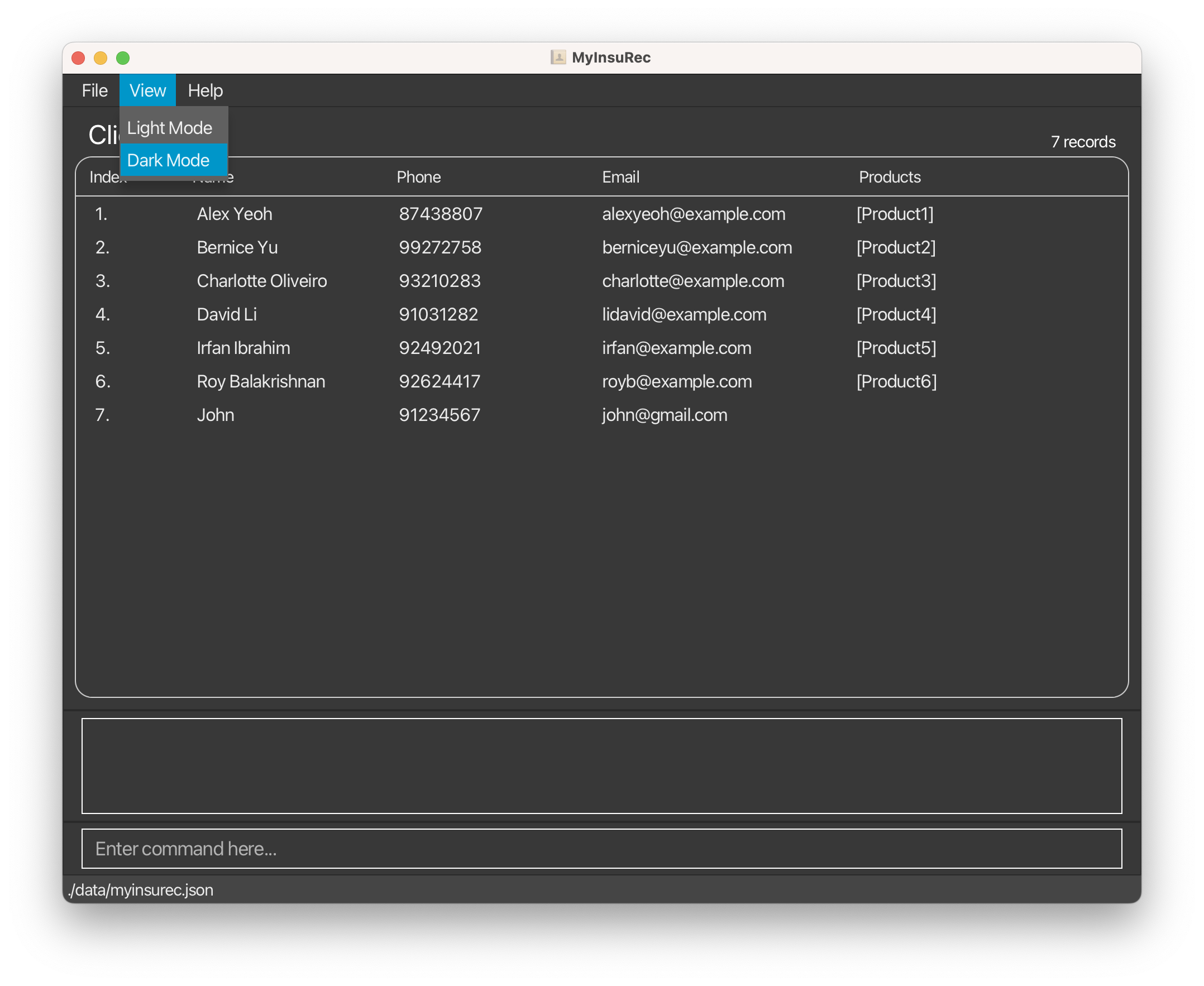Viewport: 1204px width, 986px height.
Task: Click email berniceyu@example.com
Action: click(x=697, y=248)
